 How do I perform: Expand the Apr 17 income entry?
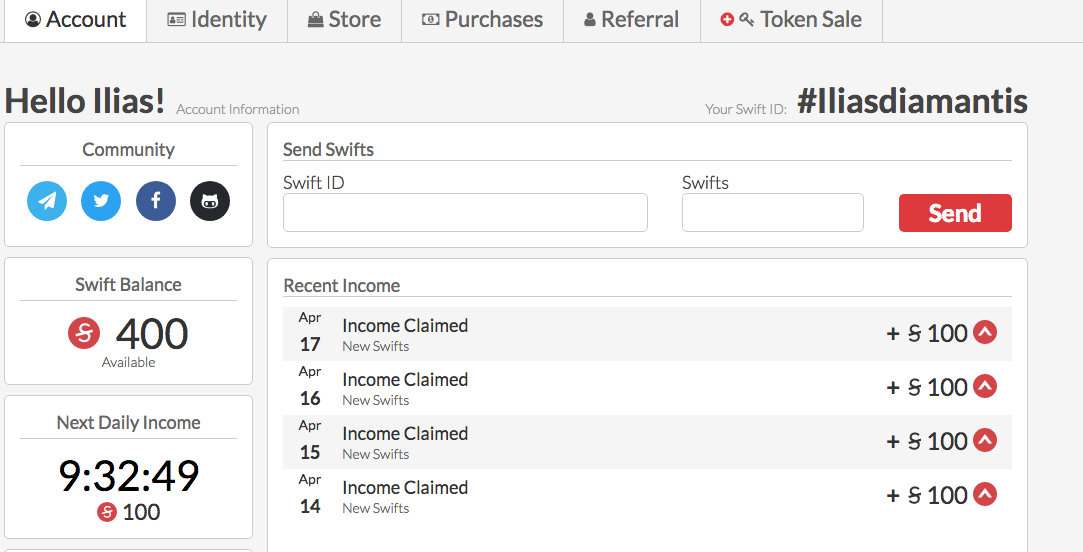pyautogui.click(x=985, y=333)
